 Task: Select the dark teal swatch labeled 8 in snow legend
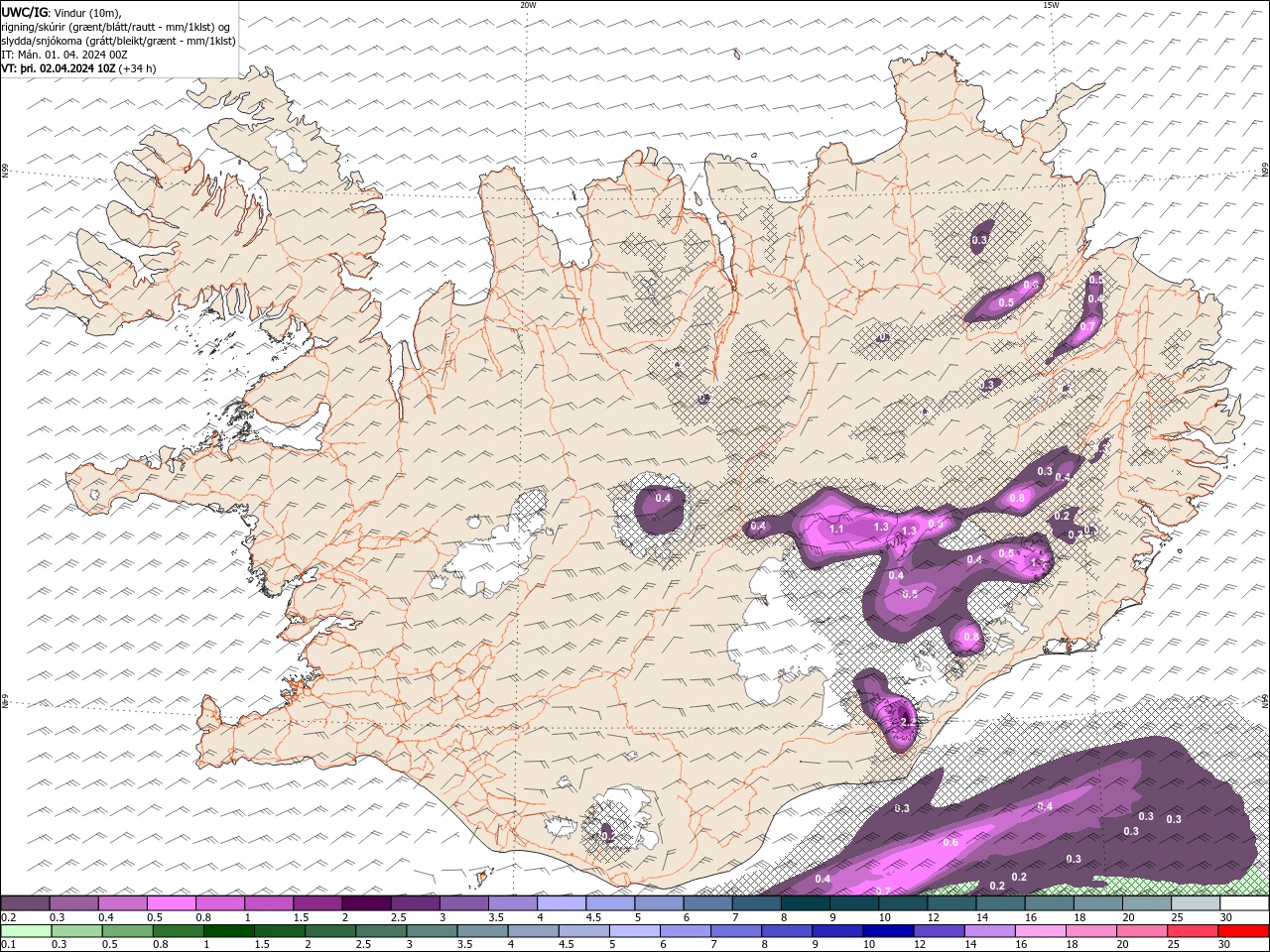(x=806, y=902)
